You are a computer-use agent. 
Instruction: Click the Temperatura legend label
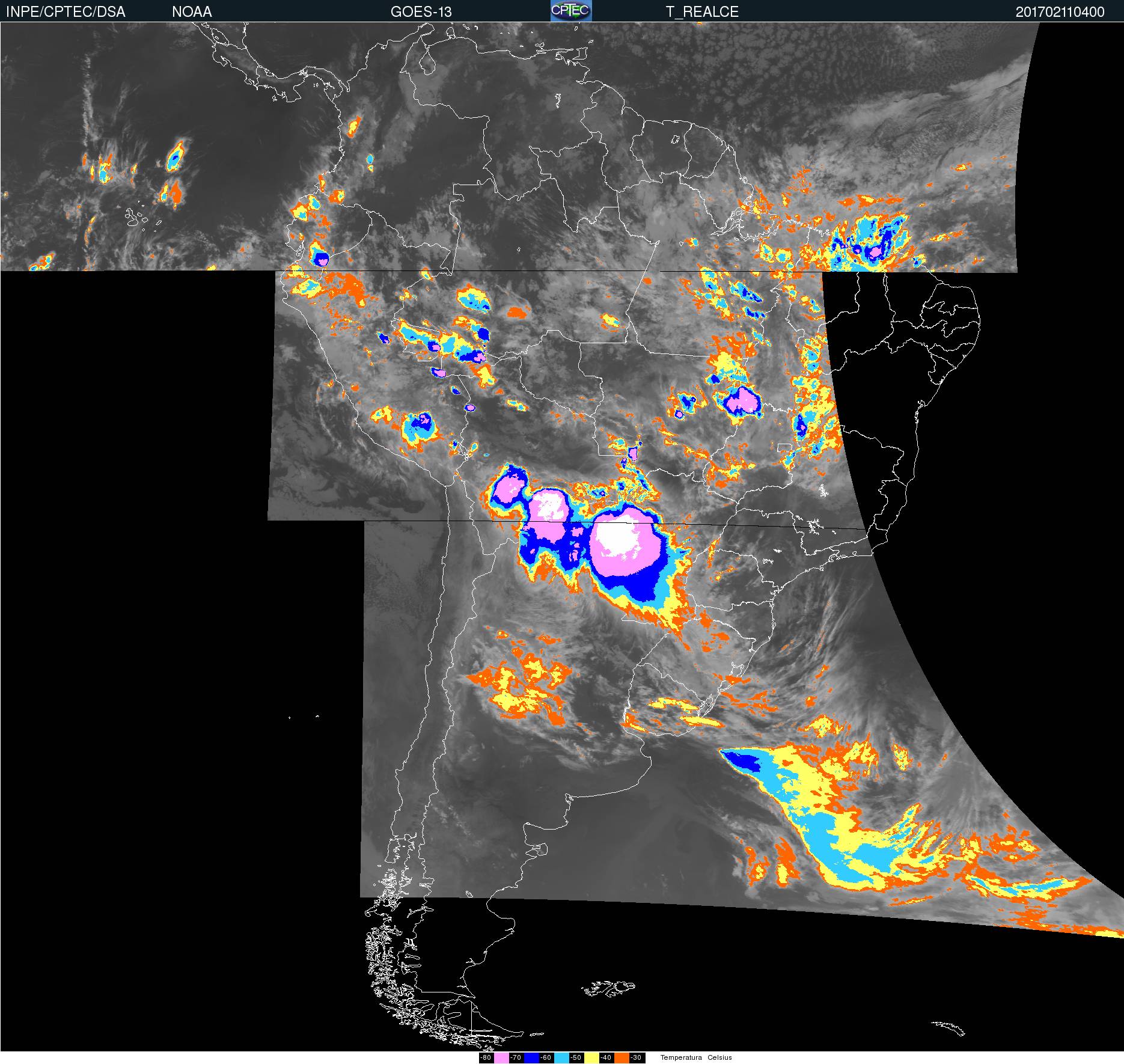click(x=681, y=1057)
